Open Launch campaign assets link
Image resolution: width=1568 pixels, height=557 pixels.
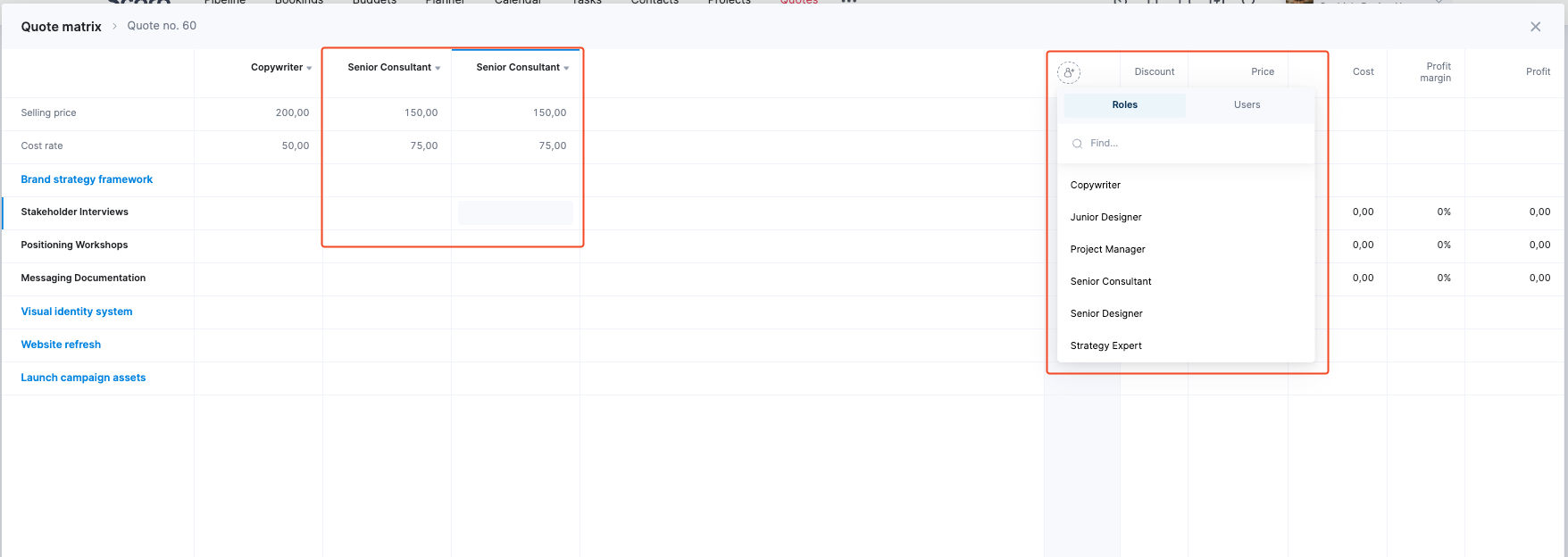83,378
